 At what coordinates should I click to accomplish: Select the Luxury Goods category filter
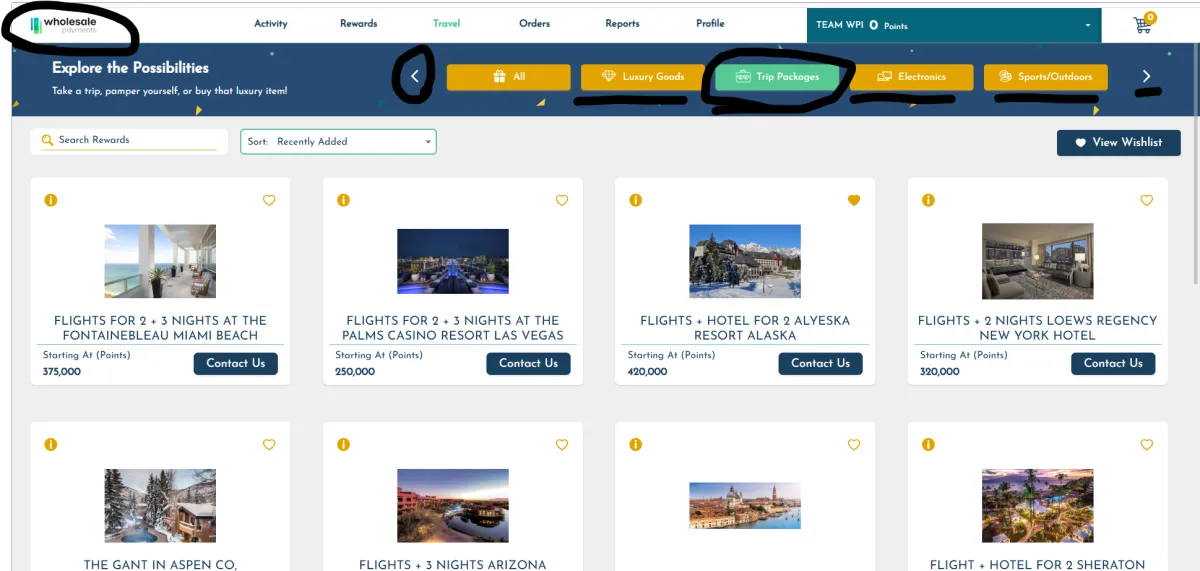tap(643, 77)
